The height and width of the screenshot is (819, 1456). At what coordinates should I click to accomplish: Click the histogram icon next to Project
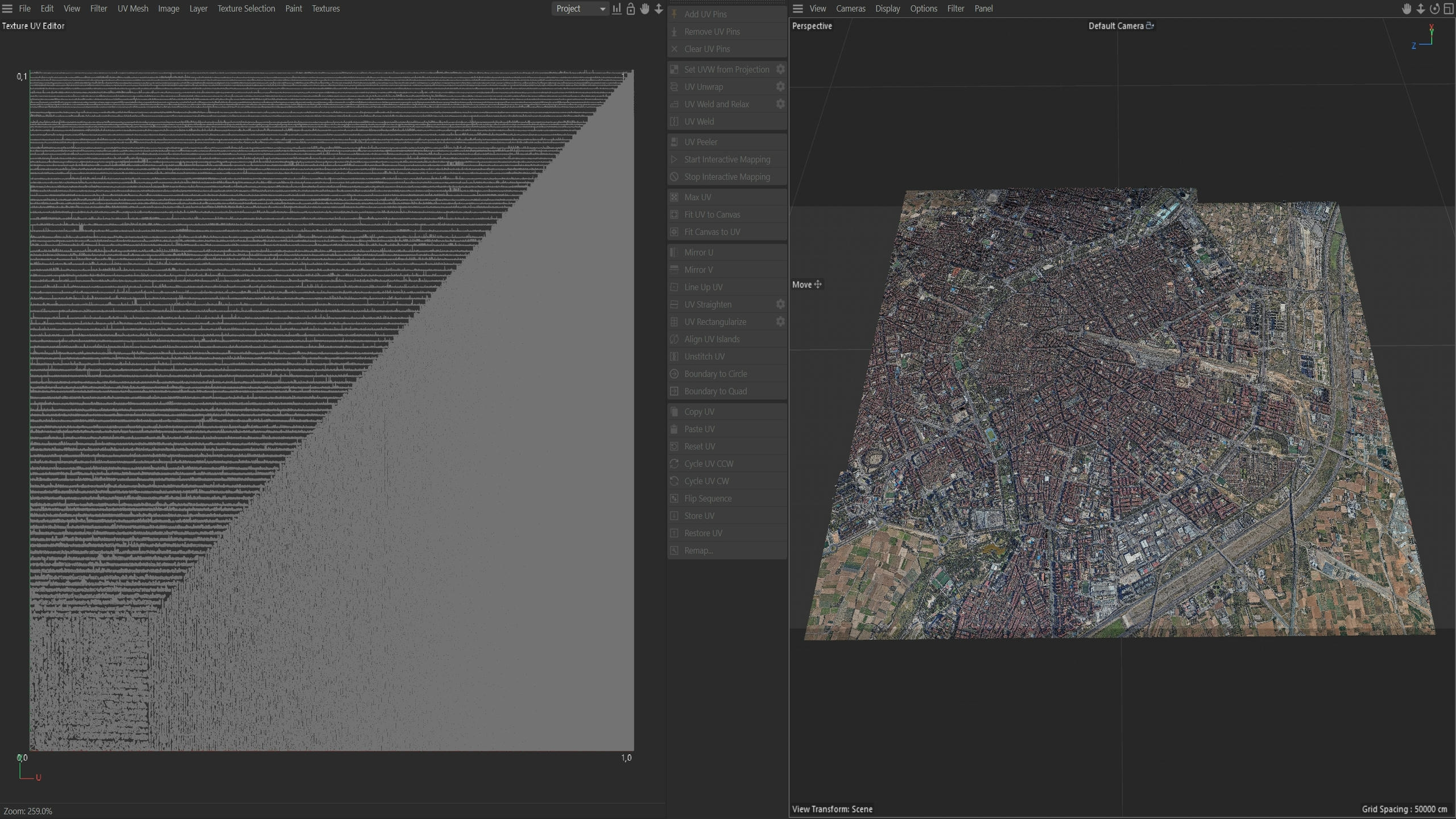(617, 9)
